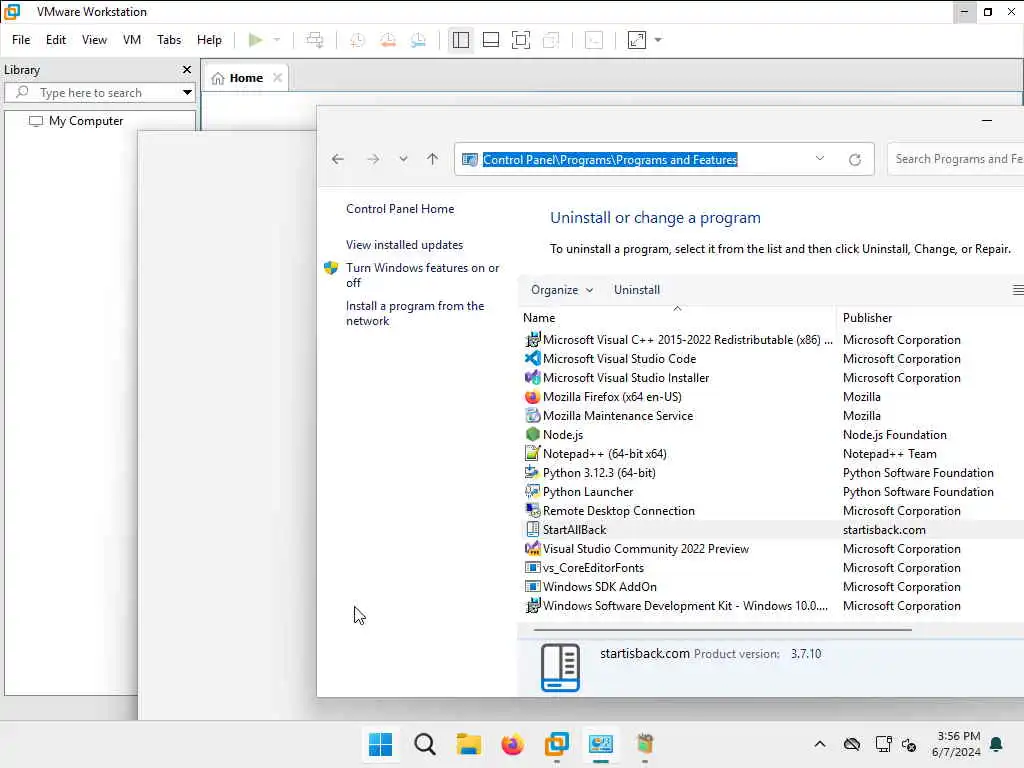Open the library search filter dropdown arrow
Viewport: 1024px width, 768px height.
(187, 93)
